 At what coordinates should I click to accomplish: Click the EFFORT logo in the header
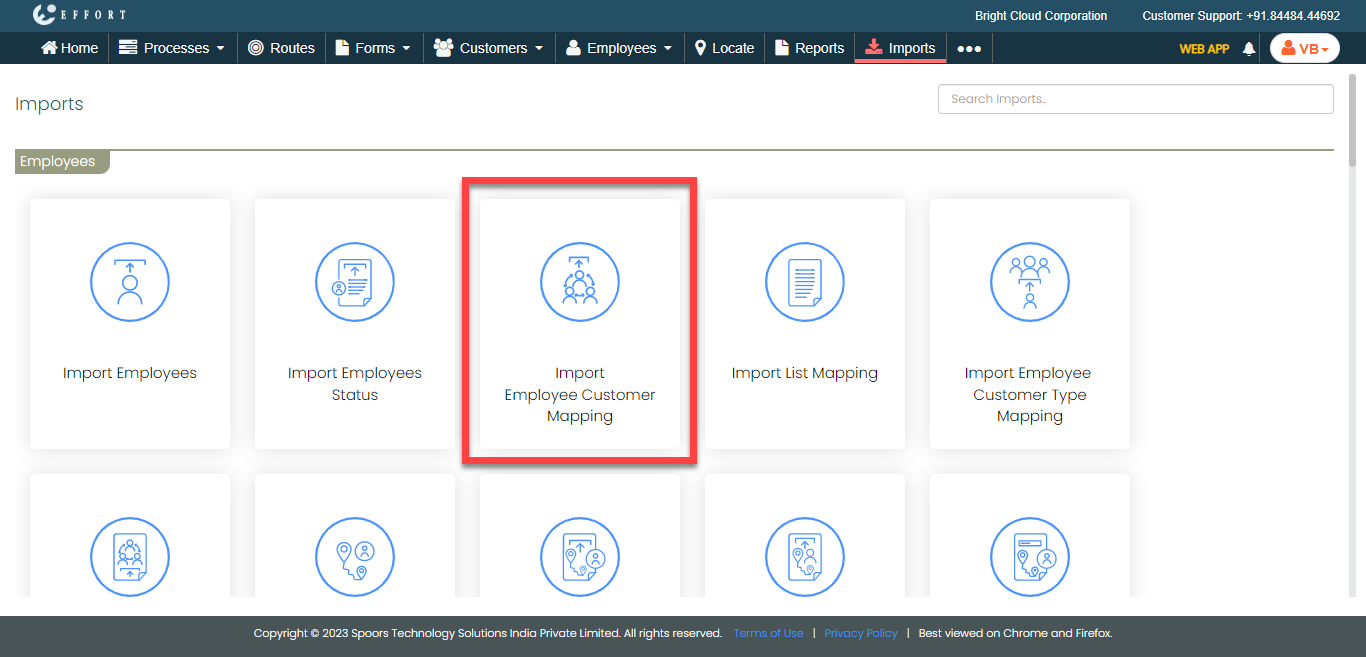click(x=80, y=15)
